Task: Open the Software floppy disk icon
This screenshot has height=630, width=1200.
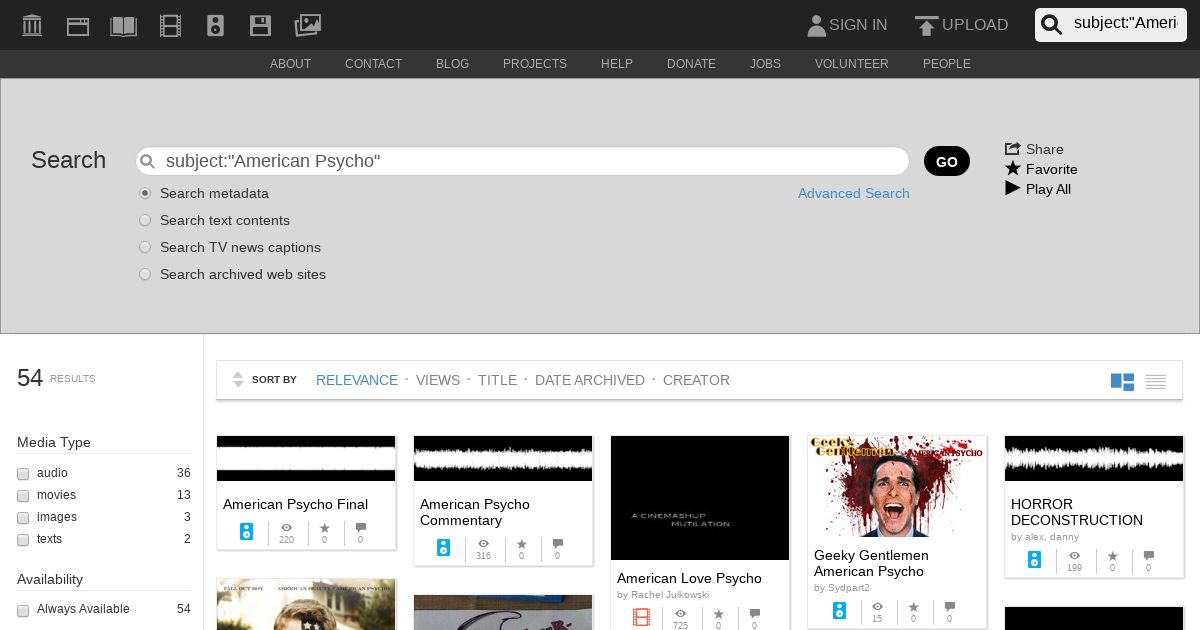Action: click(x=261, y=25)
